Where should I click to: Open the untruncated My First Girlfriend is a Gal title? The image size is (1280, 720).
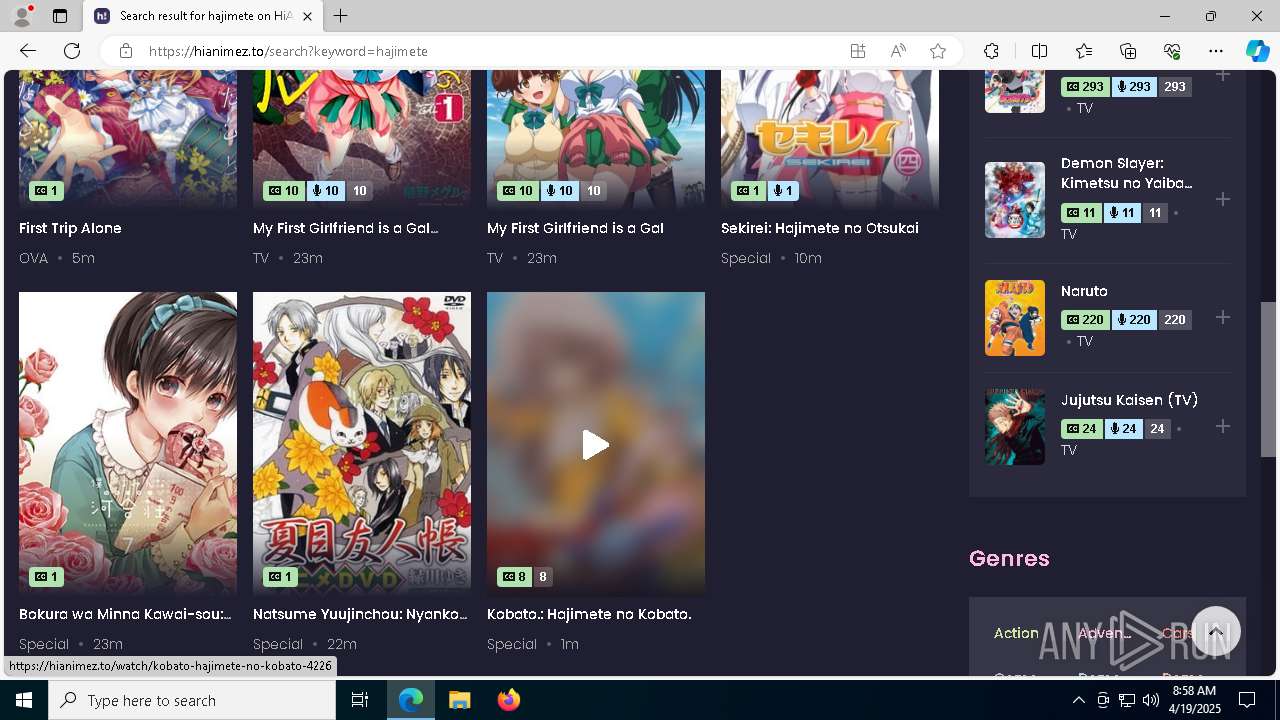575,228
